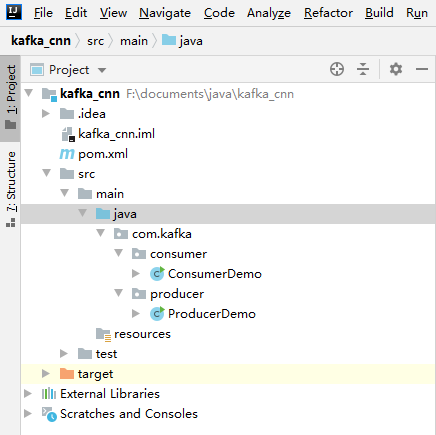The width and height of the screenshot is (436, 435).
Task: Collapse the src folder
Action: coord(47,173)
